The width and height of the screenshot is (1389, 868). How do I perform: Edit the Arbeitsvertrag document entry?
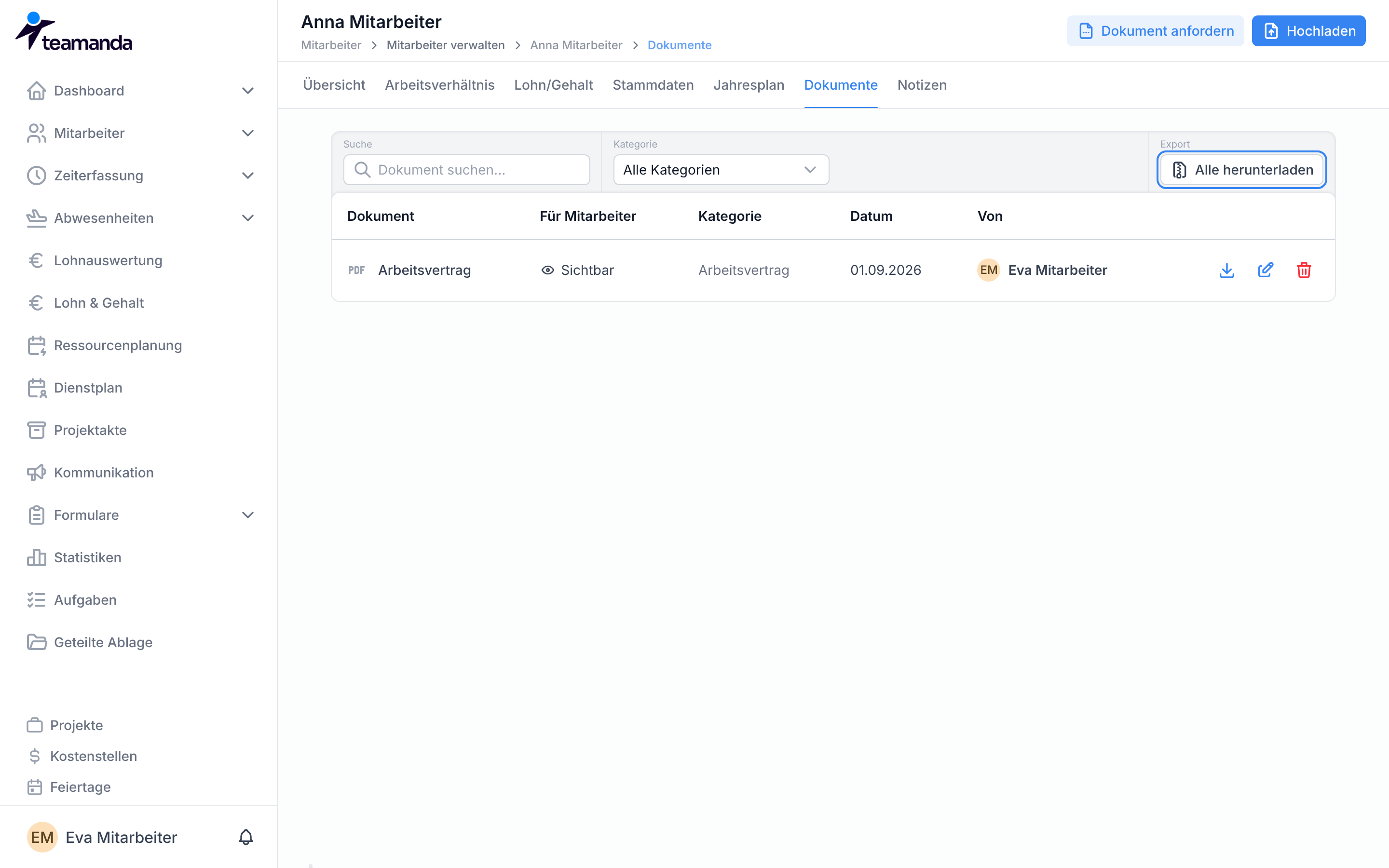[1266, 271]
